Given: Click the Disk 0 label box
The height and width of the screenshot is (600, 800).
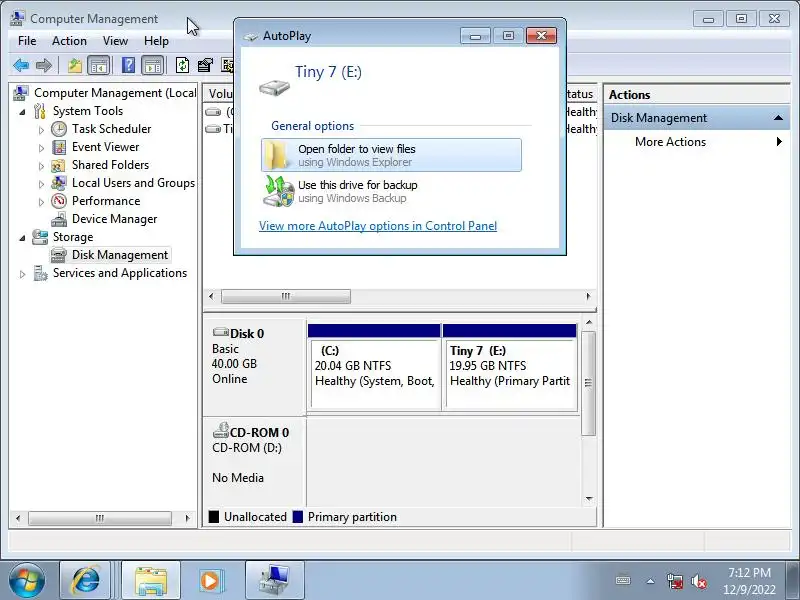Looking at the screenshot, I should pos(255,365).
